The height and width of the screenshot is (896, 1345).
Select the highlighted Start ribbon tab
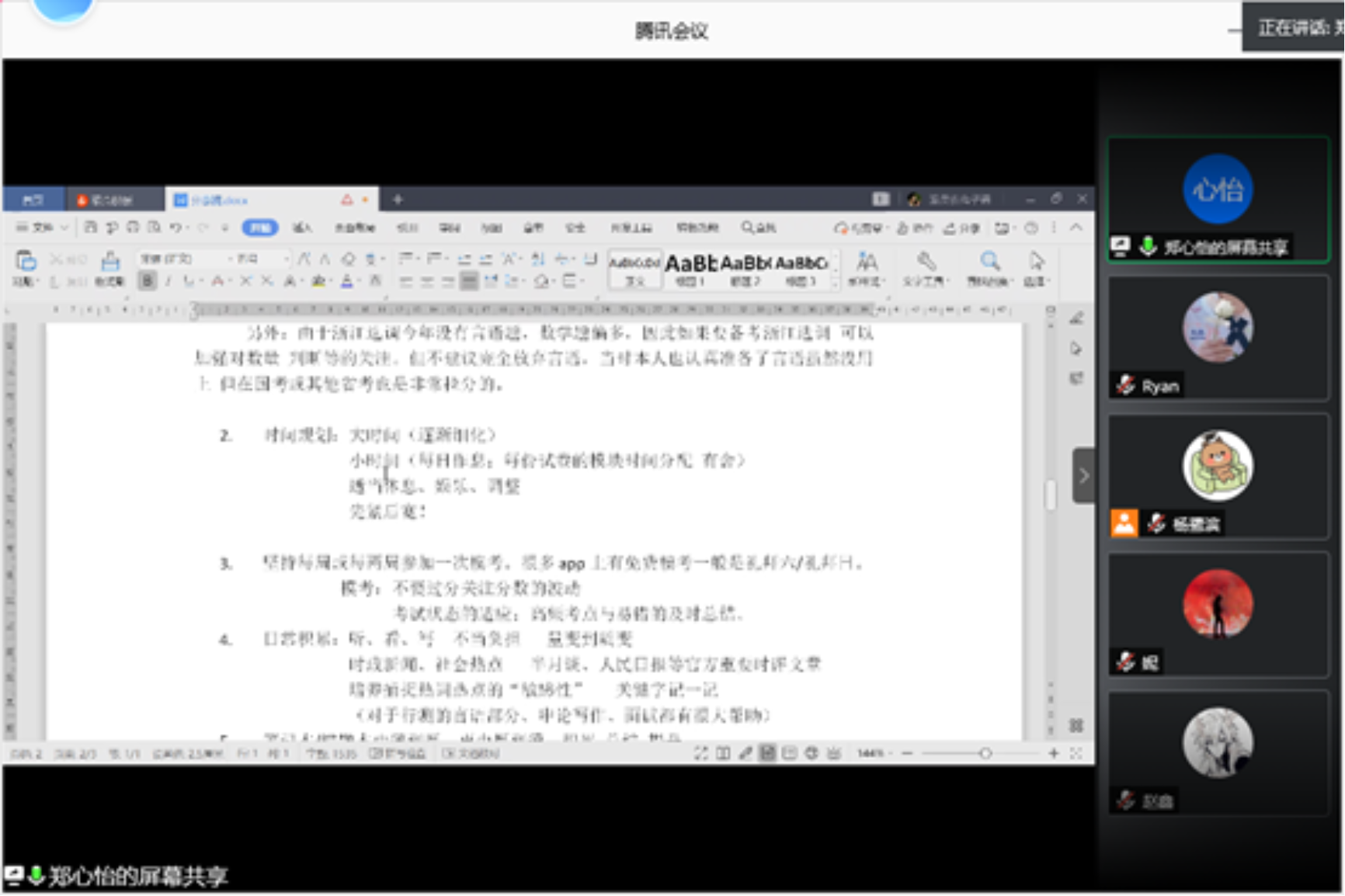click(259, 227)
